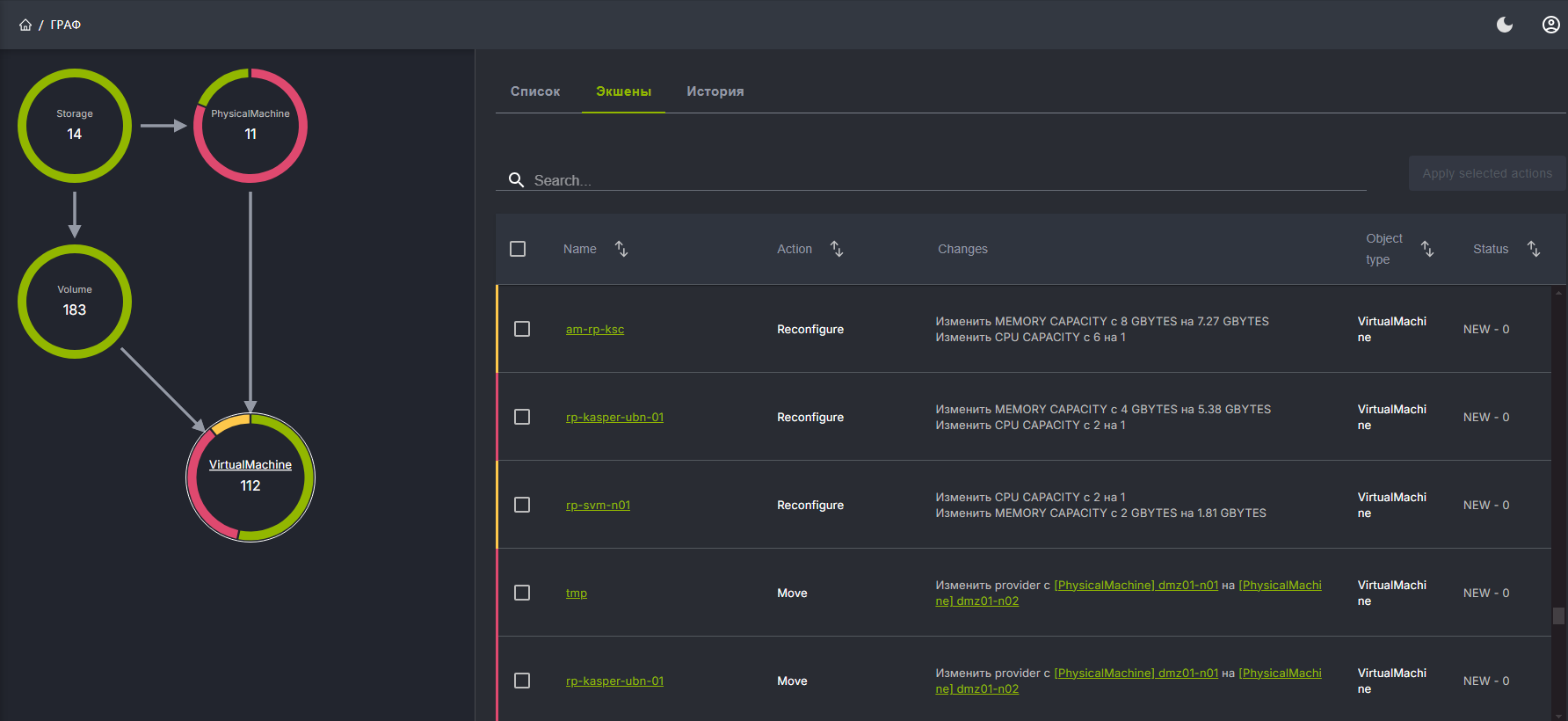1568x721 pixels.
Task: Open the am-rp-ksc link
Action: (x=595, y=329)
